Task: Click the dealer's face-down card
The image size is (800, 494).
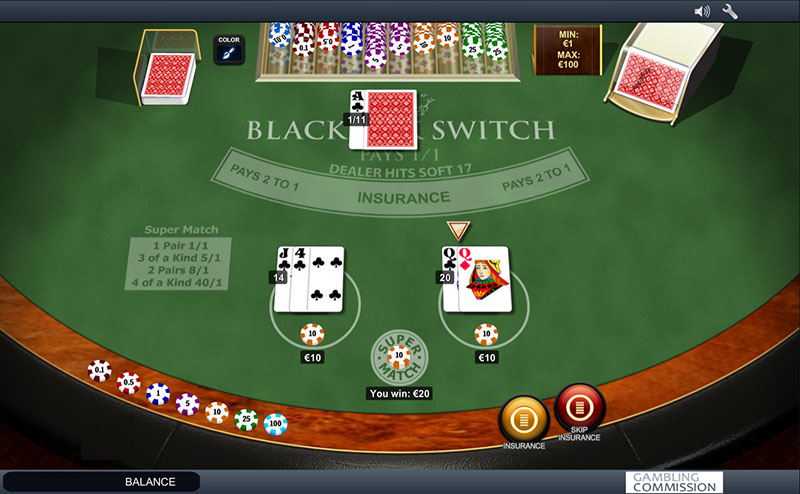Action: click(390, 120)
